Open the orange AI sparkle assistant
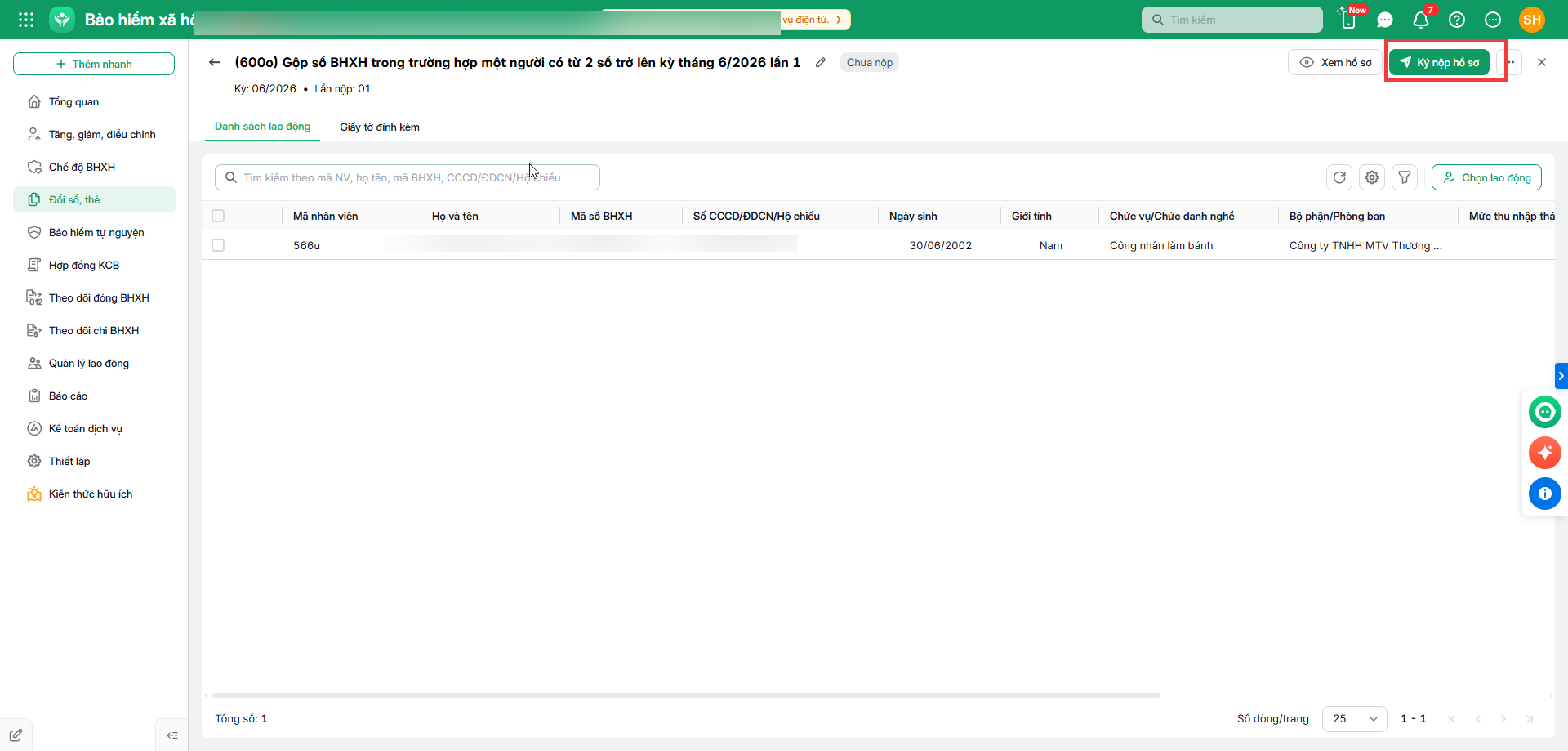The width and height of the screenshot is (1568, 751). click(1545, 453)
